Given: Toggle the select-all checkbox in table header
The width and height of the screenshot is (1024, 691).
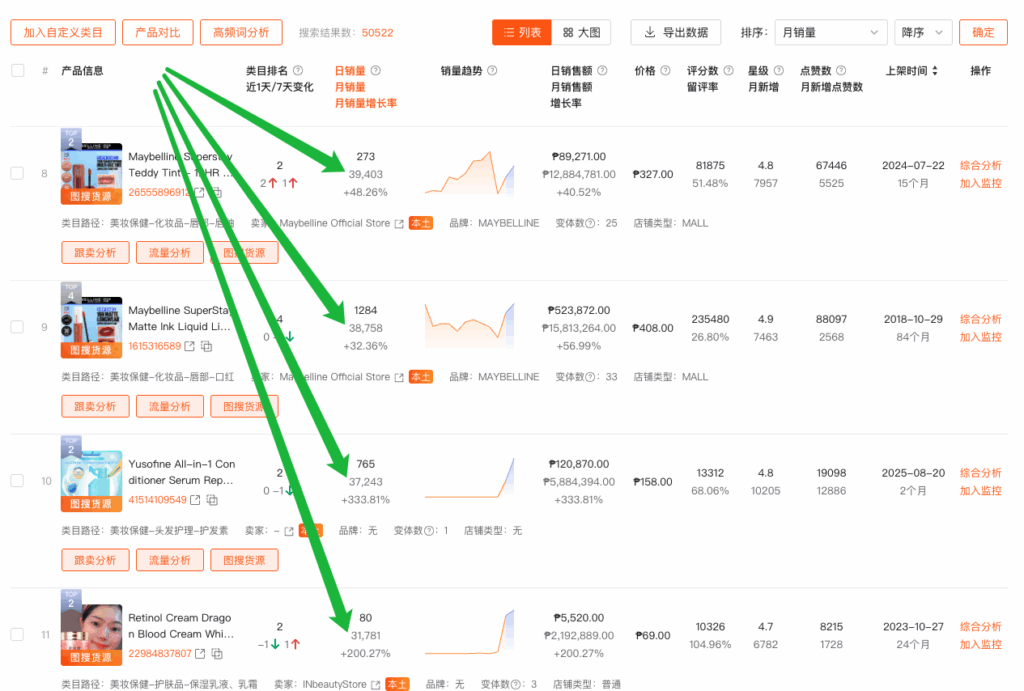Looking at the screenshot, I should pos(17,71).
